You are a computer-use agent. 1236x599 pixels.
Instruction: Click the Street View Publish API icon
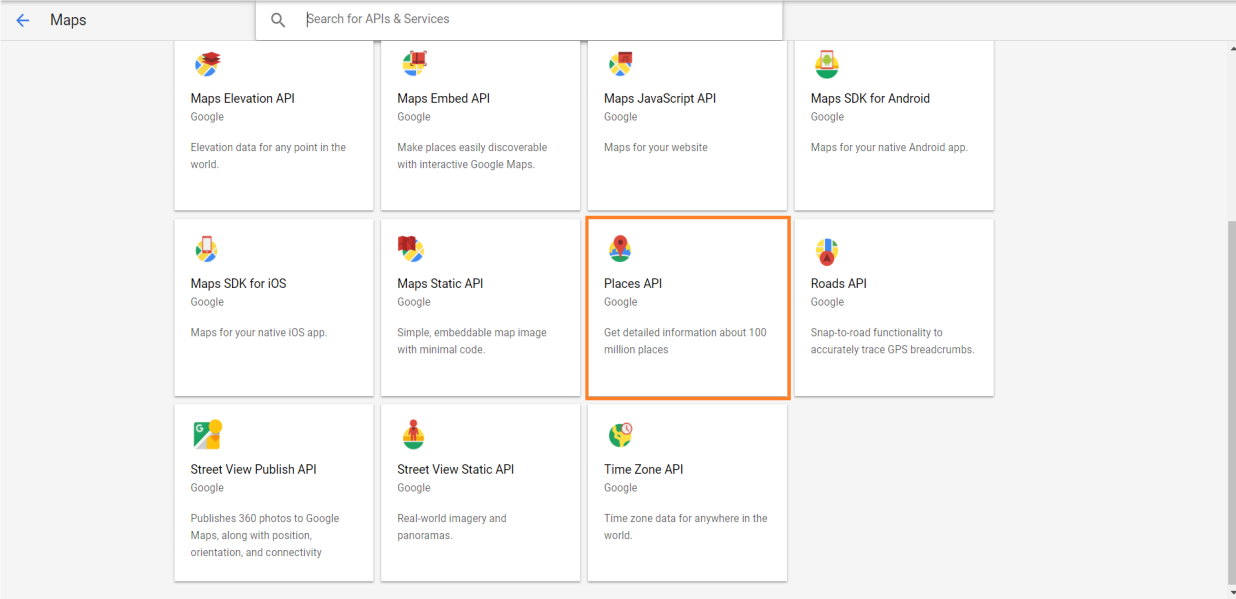208,434
